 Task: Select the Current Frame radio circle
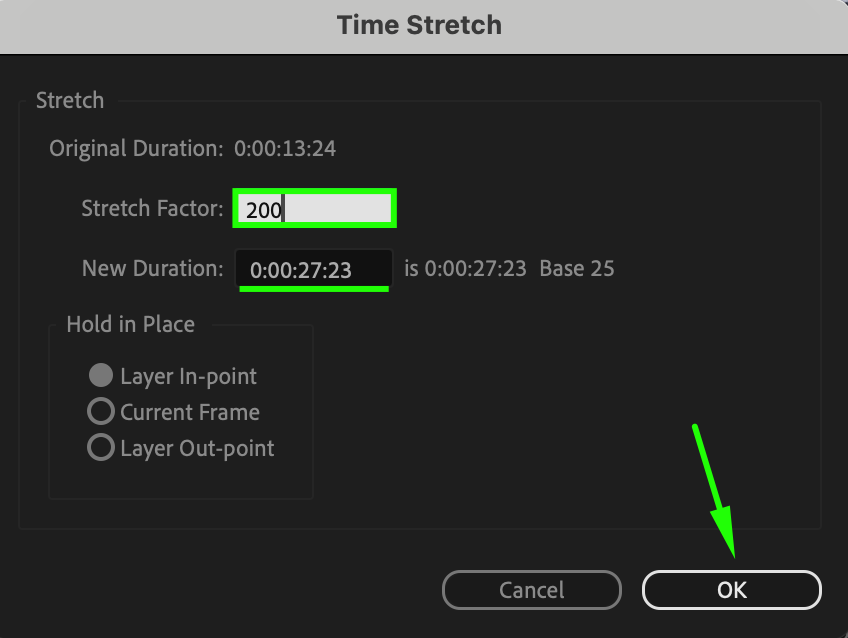(101, 411)
